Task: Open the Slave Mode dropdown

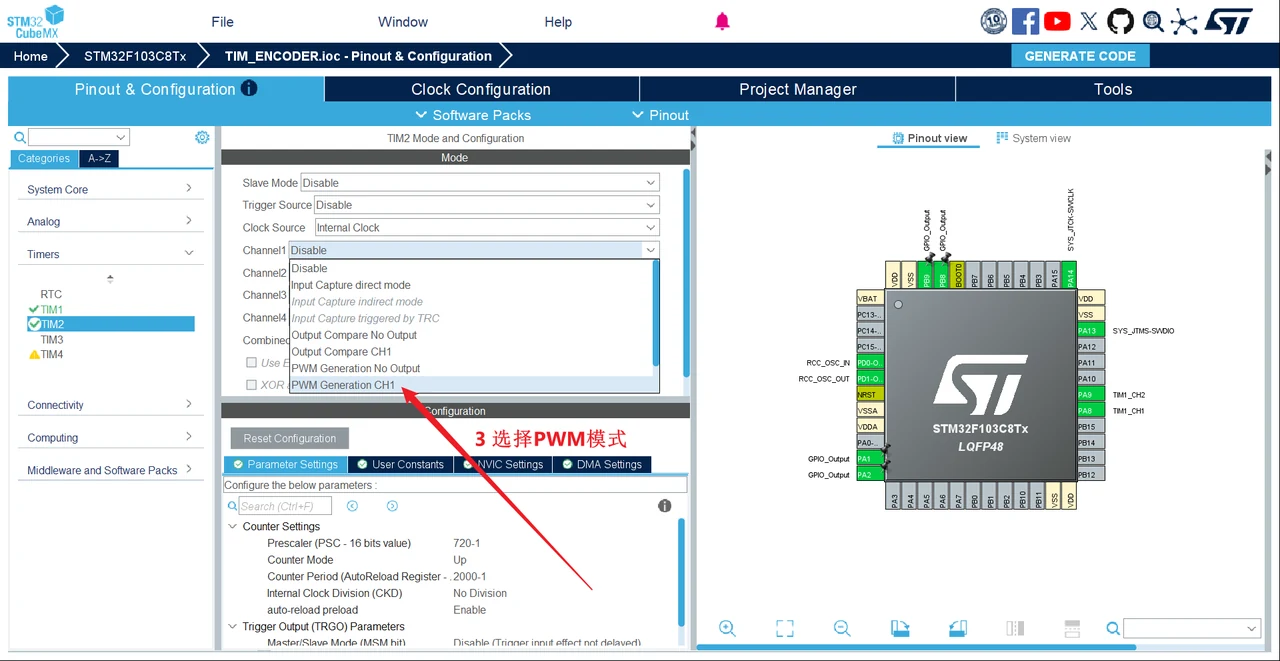Action: coord(480,183)
